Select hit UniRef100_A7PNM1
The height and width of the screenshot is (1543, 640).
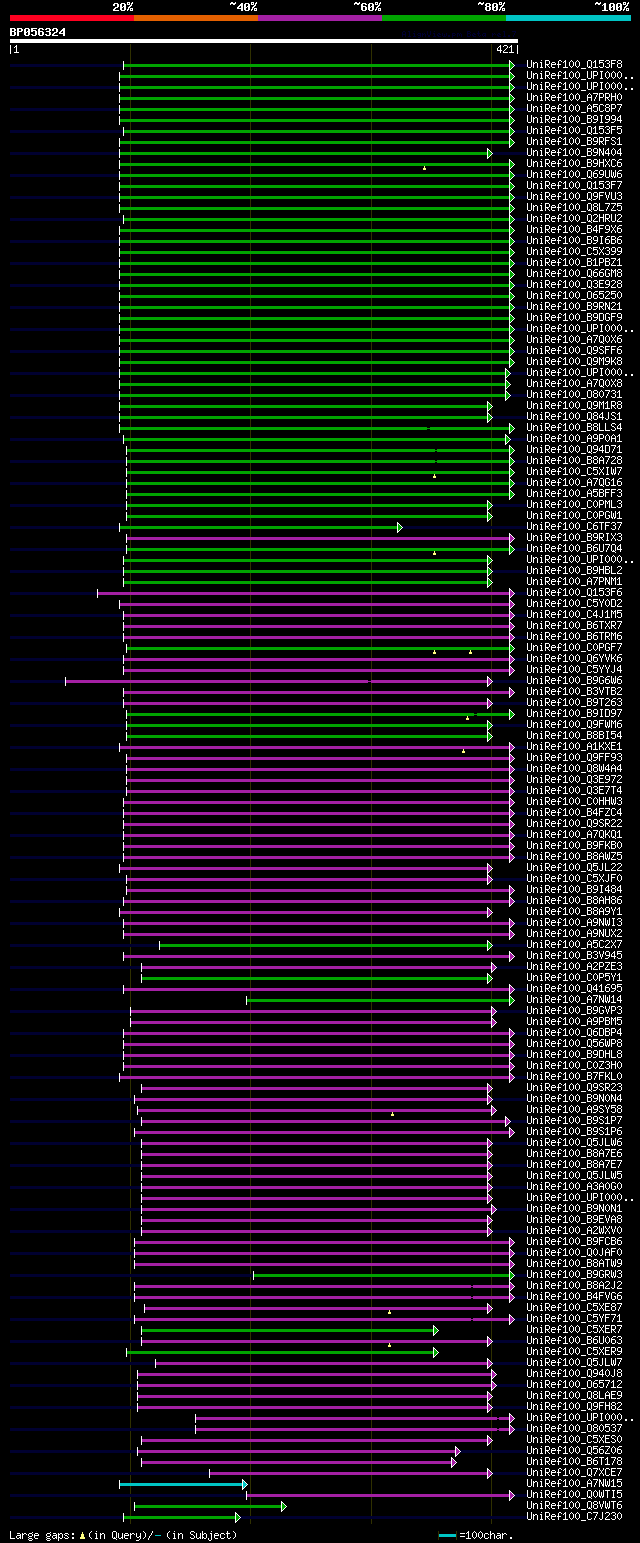[x=574, y=582]
